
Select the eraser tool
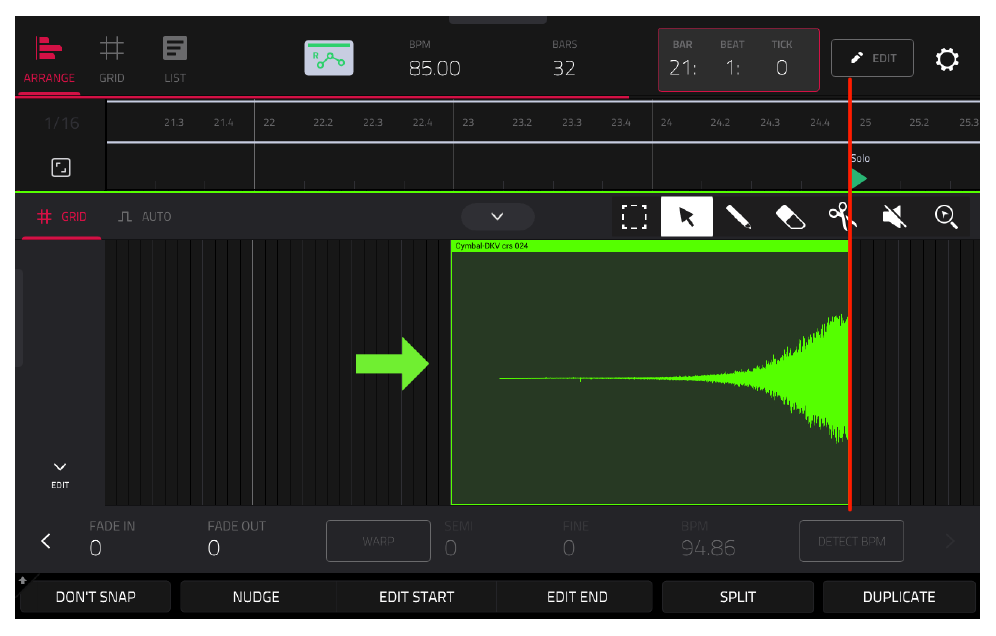coord(790,217)
